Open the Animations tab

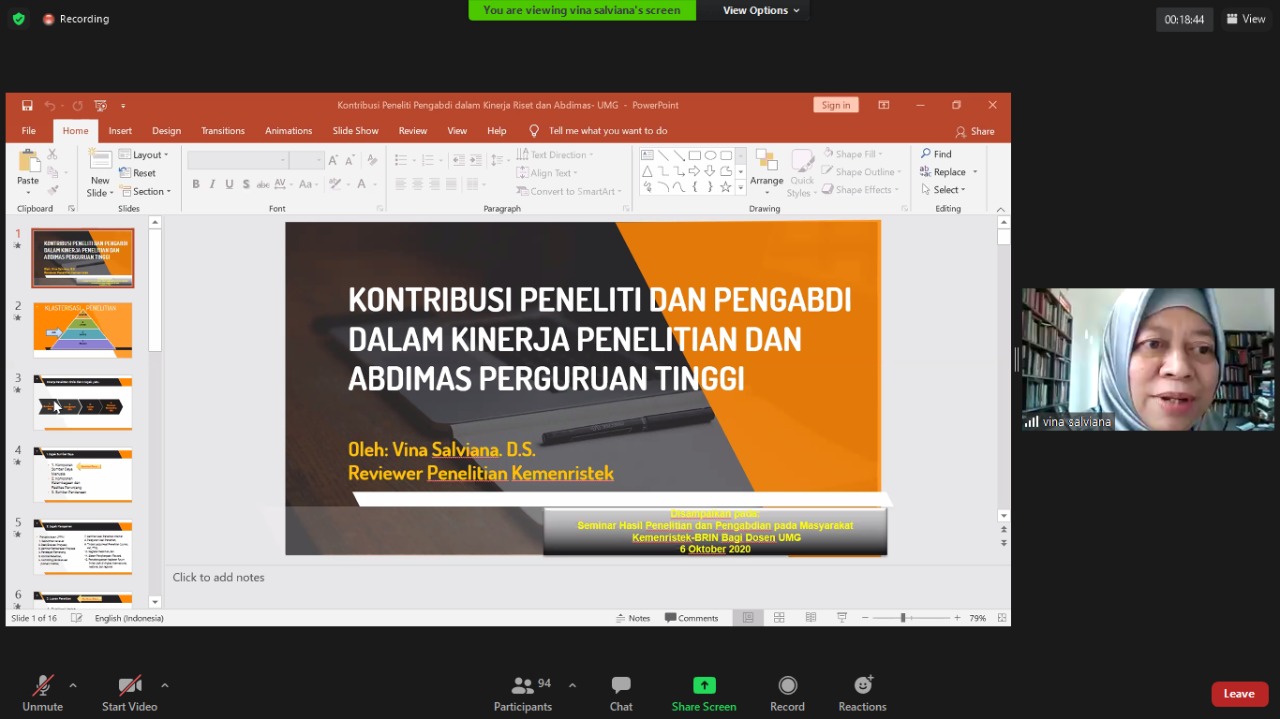(288, 131)
